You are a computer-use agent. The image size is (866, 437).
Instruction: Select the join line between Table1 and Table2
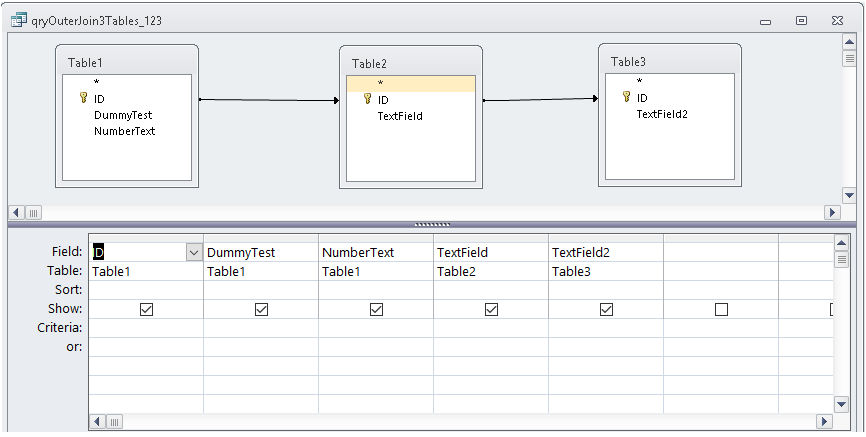(x=269, y=100)
